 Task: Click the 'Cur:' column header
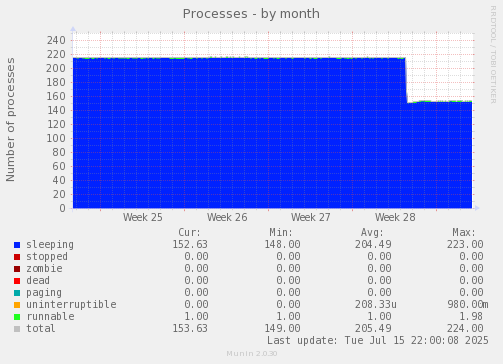click(189, 232)
